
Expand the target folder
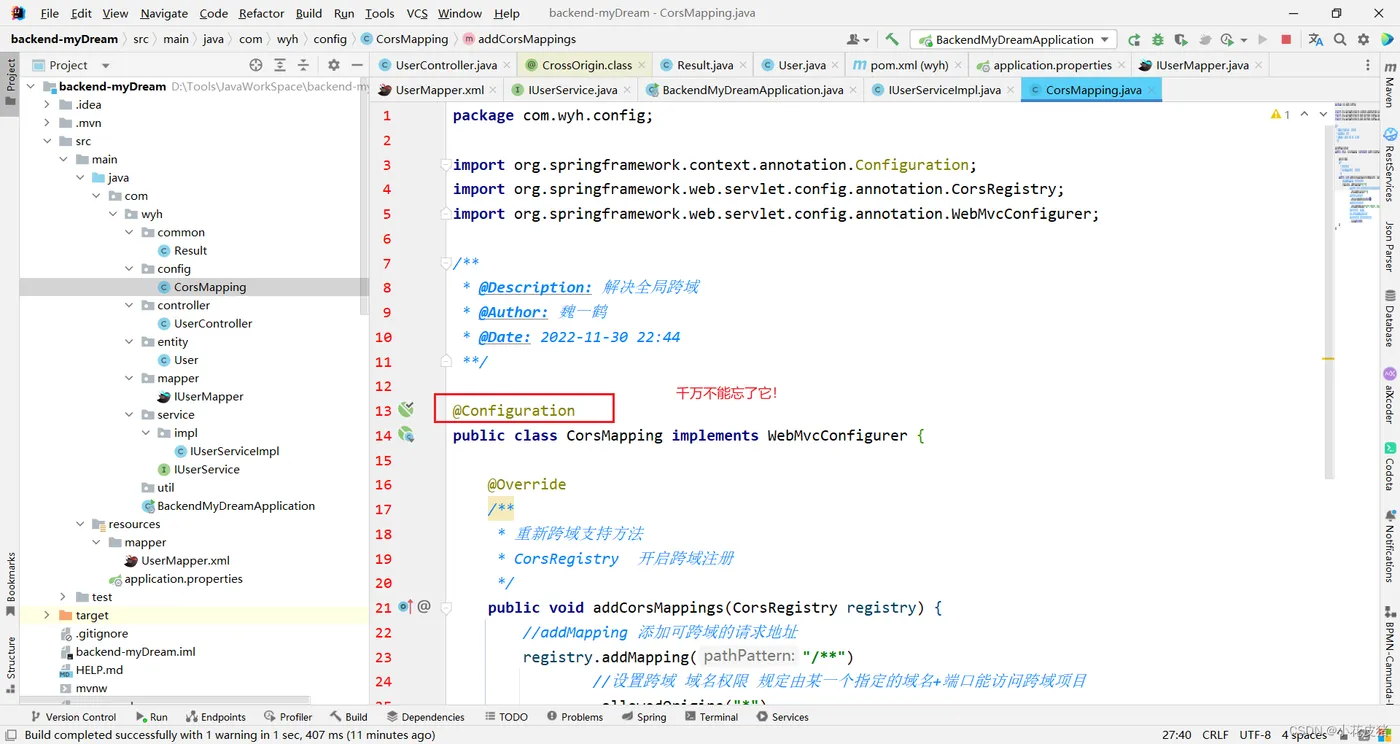[x=46, y=615]
